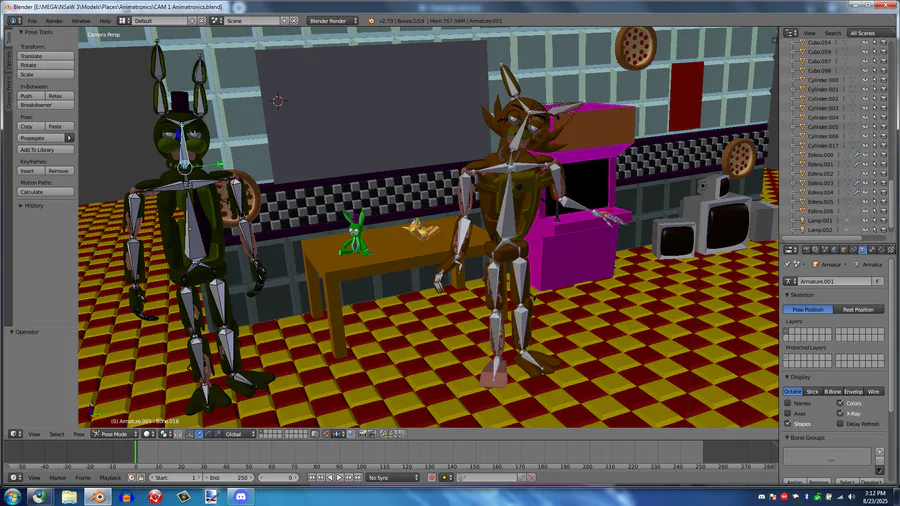The image size is (900, 506).
Task: Open the 3D viewport editor type selector
Action: 13,434
